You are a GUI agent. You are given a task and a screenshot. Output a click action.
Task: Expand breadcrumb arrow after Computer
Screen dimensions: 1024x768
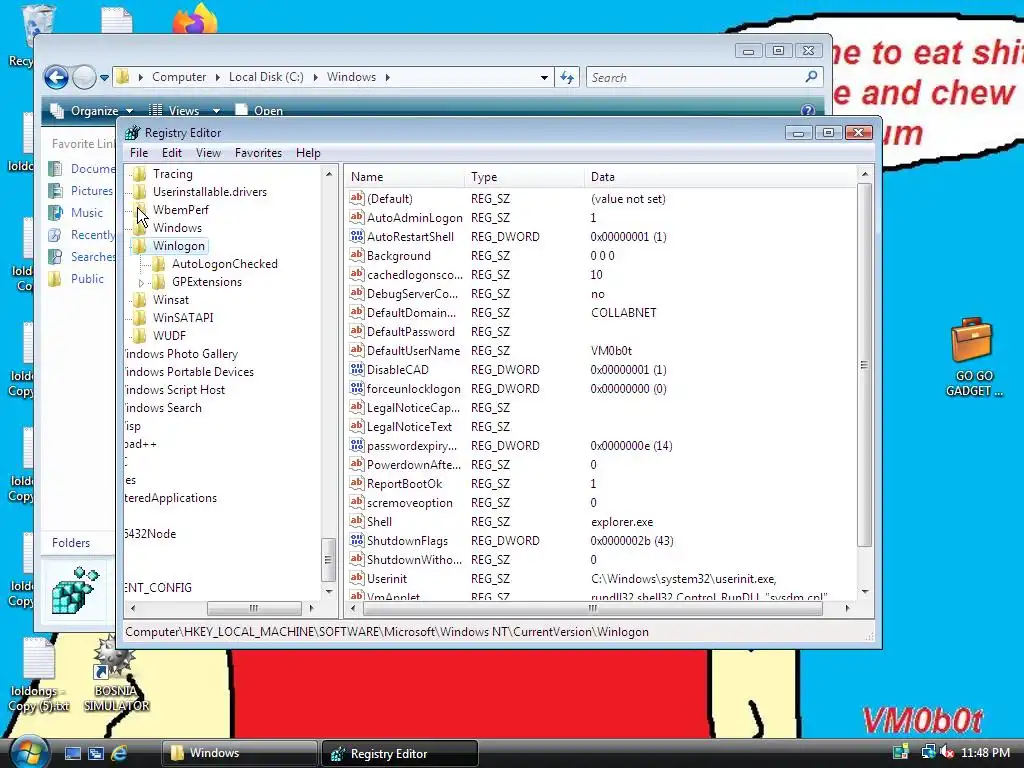click(x=217, y=77)
